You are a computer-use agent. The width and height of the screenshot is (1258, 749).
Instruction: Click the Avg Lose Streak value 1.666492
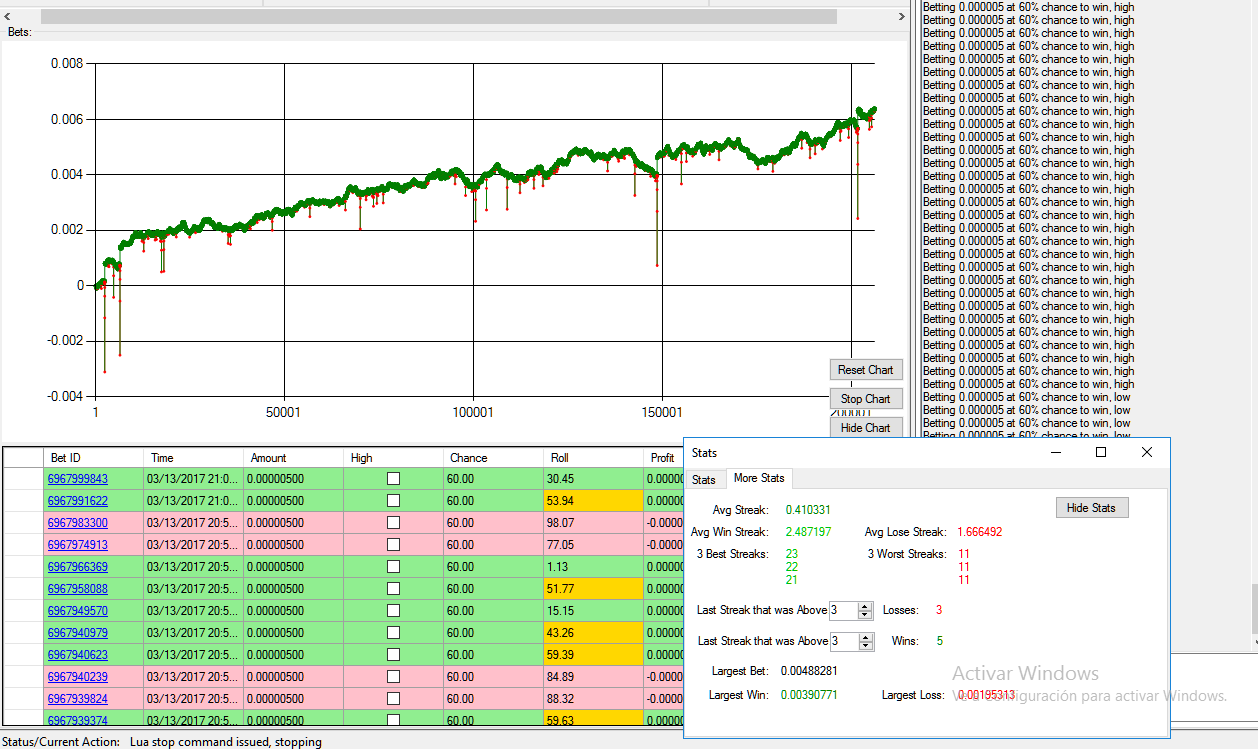coord(979,532)
